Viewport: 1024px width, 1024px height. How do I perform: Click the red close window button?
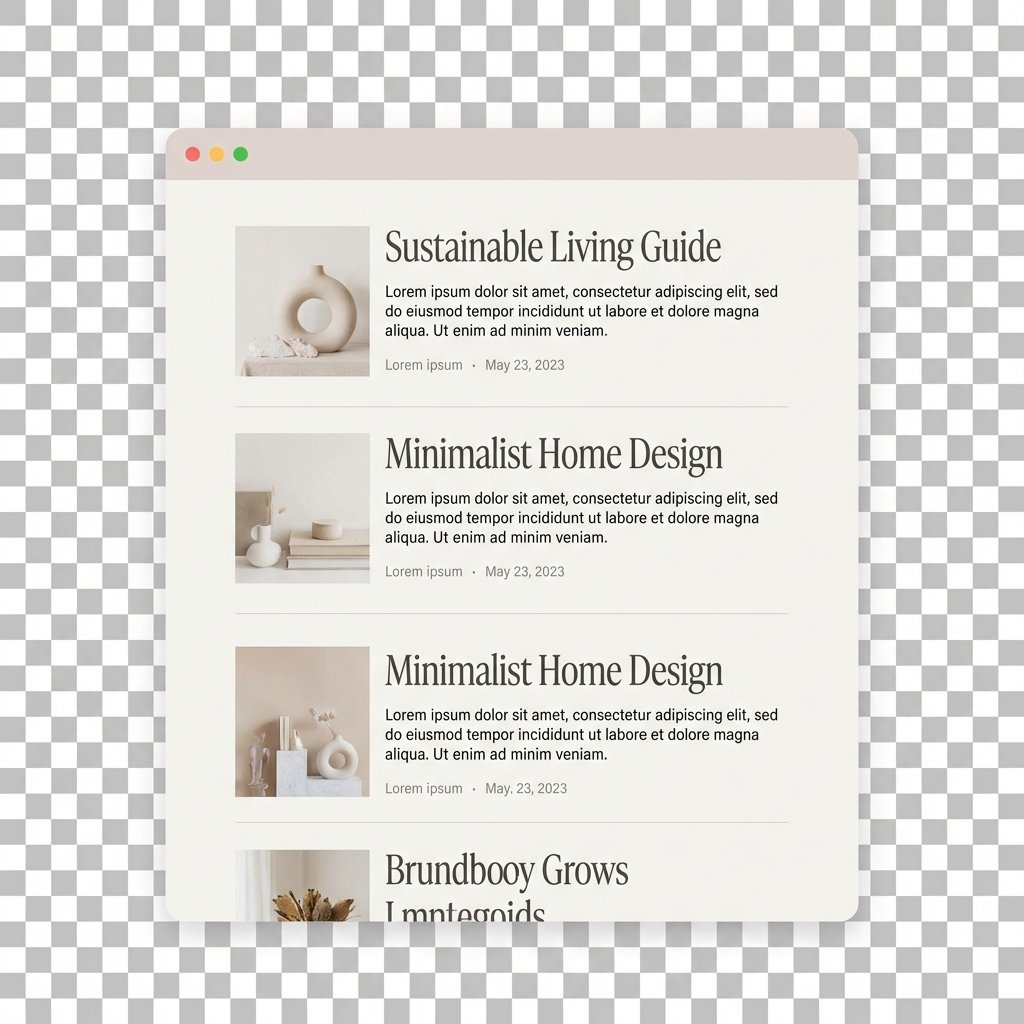(x=193, y=154)
